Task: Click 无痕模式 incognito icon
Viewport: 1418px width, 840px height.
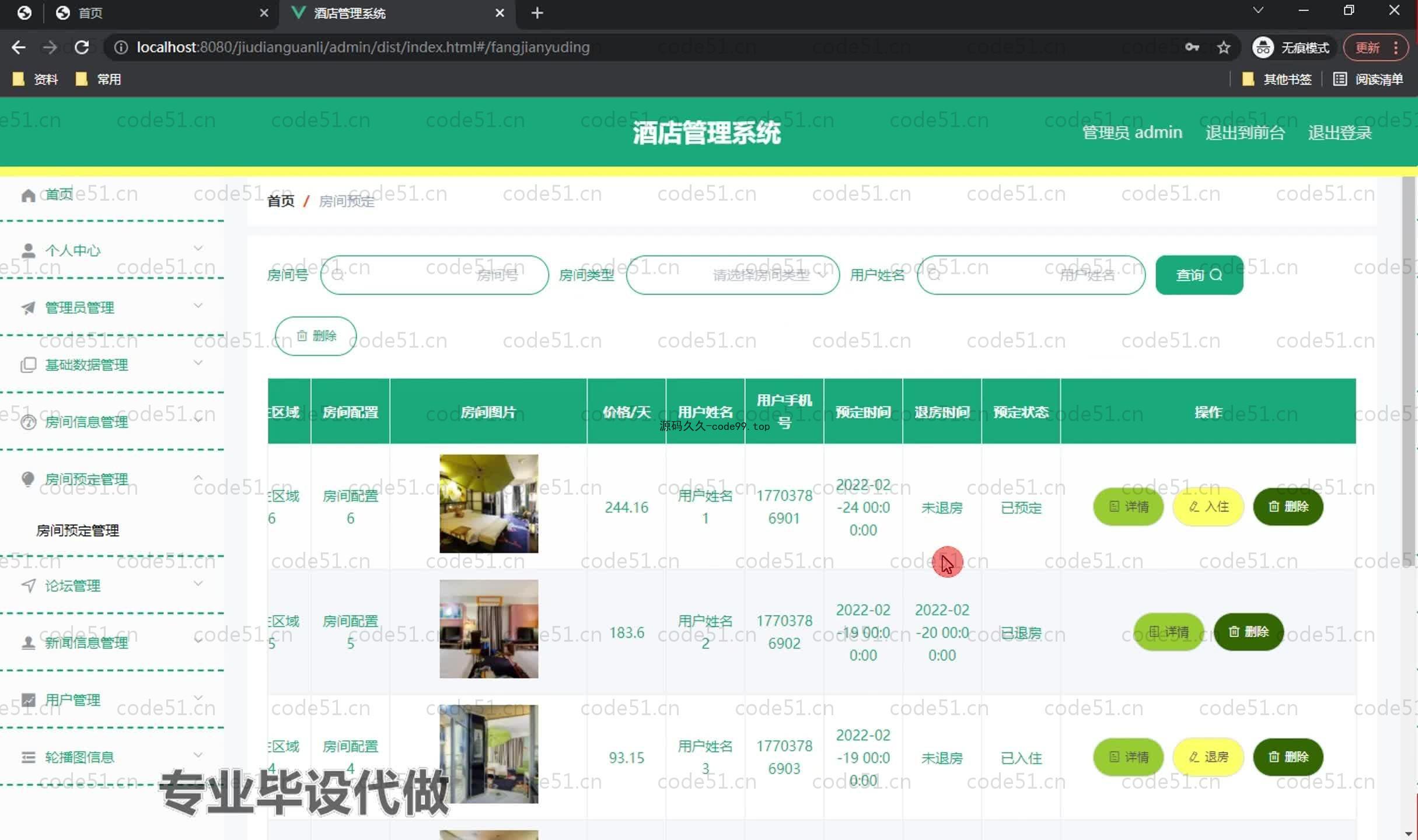Action: click(1263, 47)
